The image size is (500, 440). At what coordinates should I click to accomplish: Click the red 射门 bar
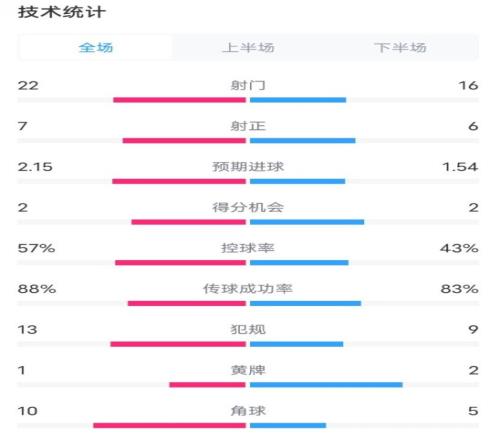coord(179,100)
